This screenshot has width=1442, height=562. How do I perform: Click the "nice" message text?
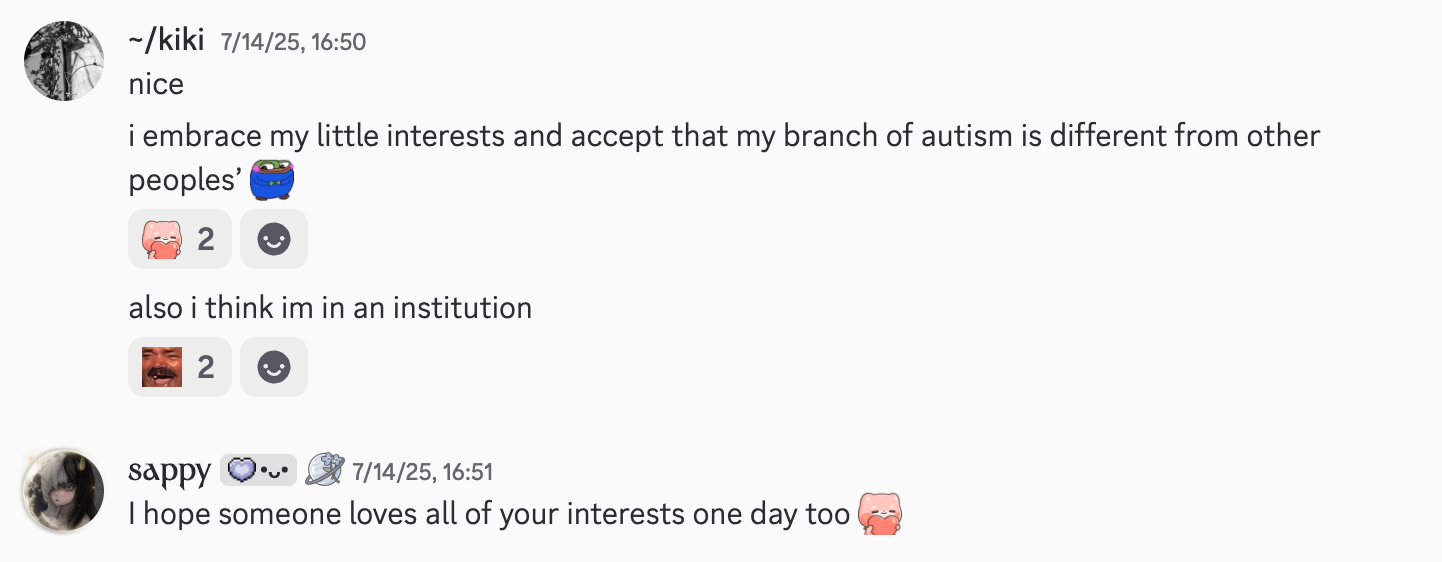(x=156, y=84)
